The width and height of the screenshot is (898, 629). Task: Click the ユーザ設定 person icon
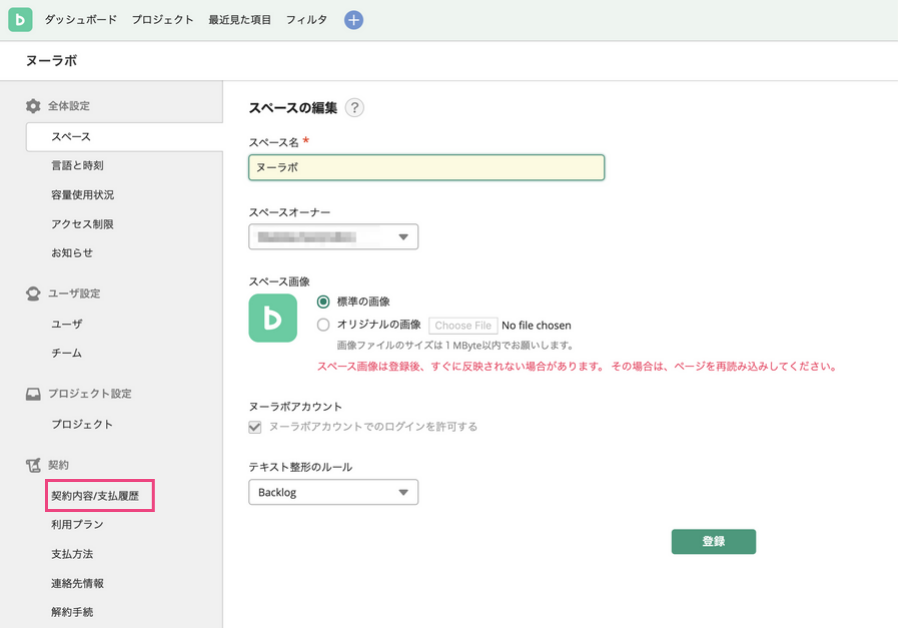tap(33, 294)
